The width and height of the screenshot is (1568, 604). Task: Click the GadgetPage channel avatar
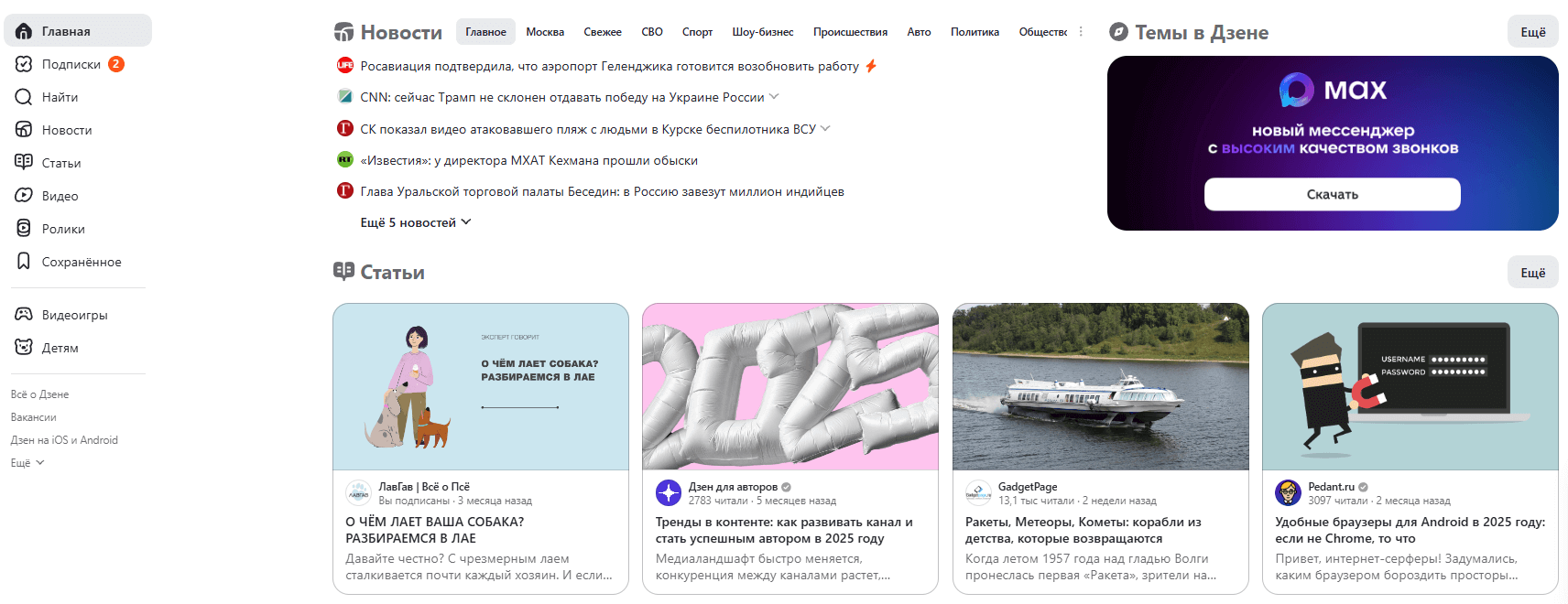point(978,492)
